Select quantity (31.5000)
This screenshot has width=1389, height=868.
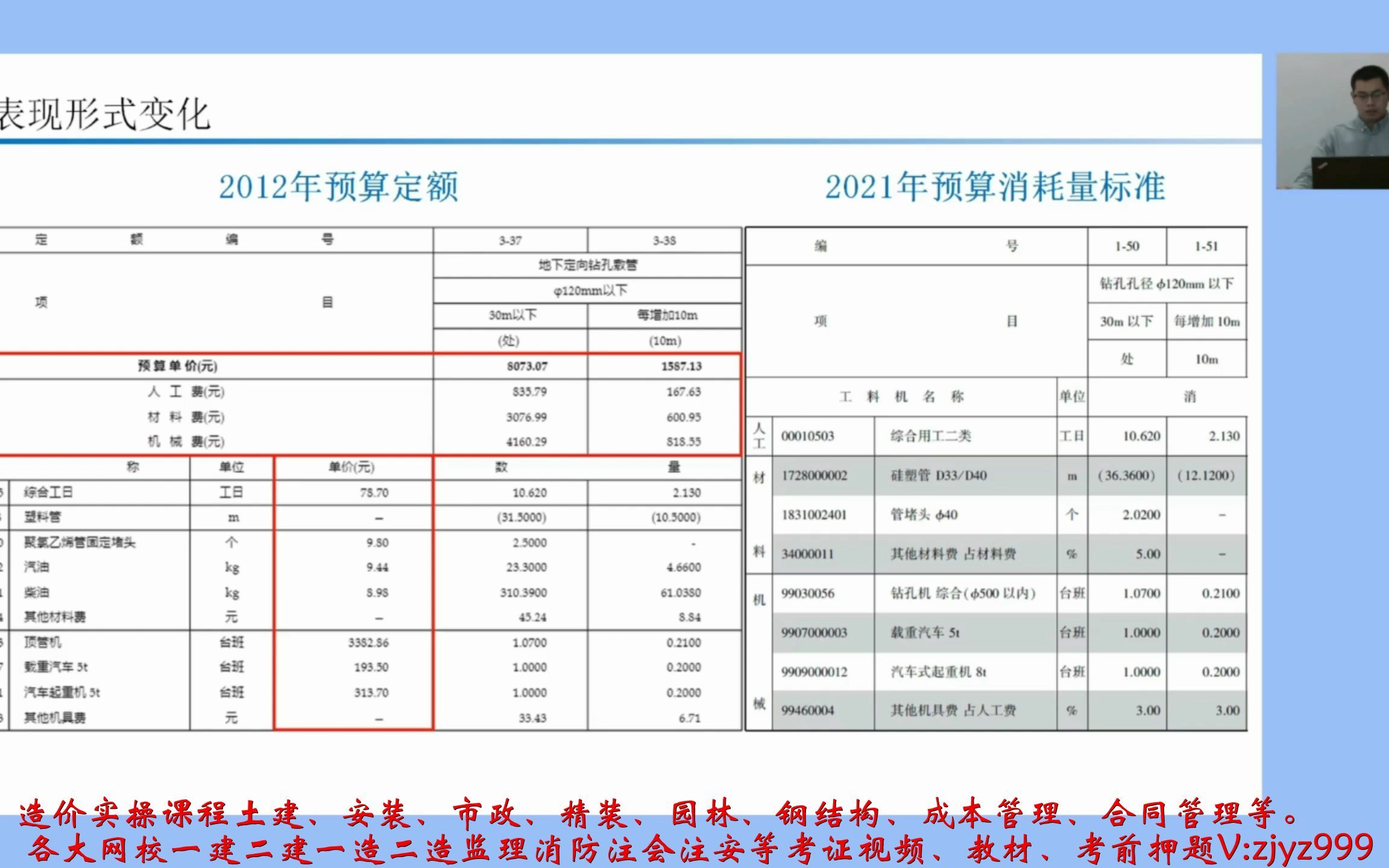[x=521, y=517]
